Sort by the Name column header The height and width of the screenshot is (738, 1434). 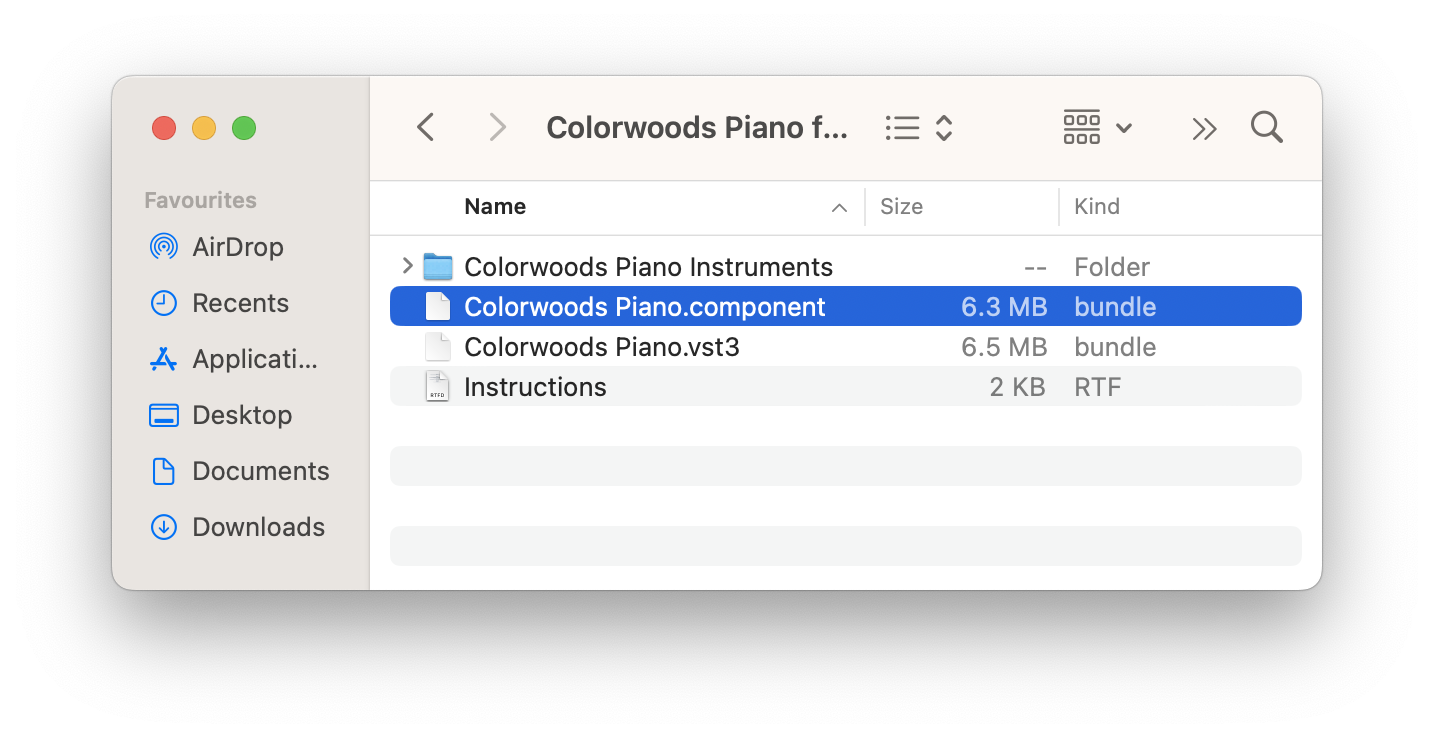pyautogui.click(x=495, y=207)
